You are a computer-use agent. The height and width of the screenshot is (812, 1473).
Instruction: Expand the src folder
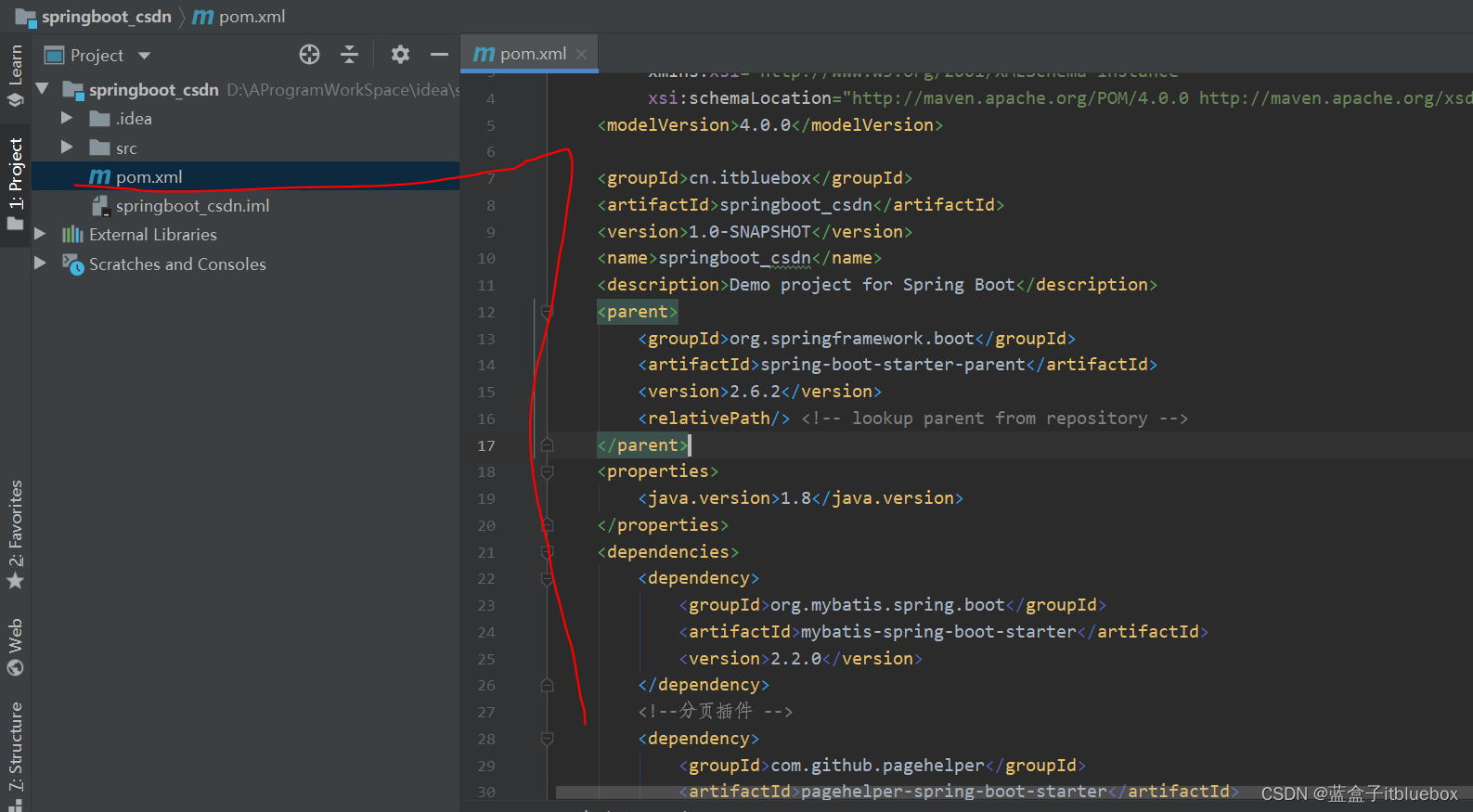(67, 147)
